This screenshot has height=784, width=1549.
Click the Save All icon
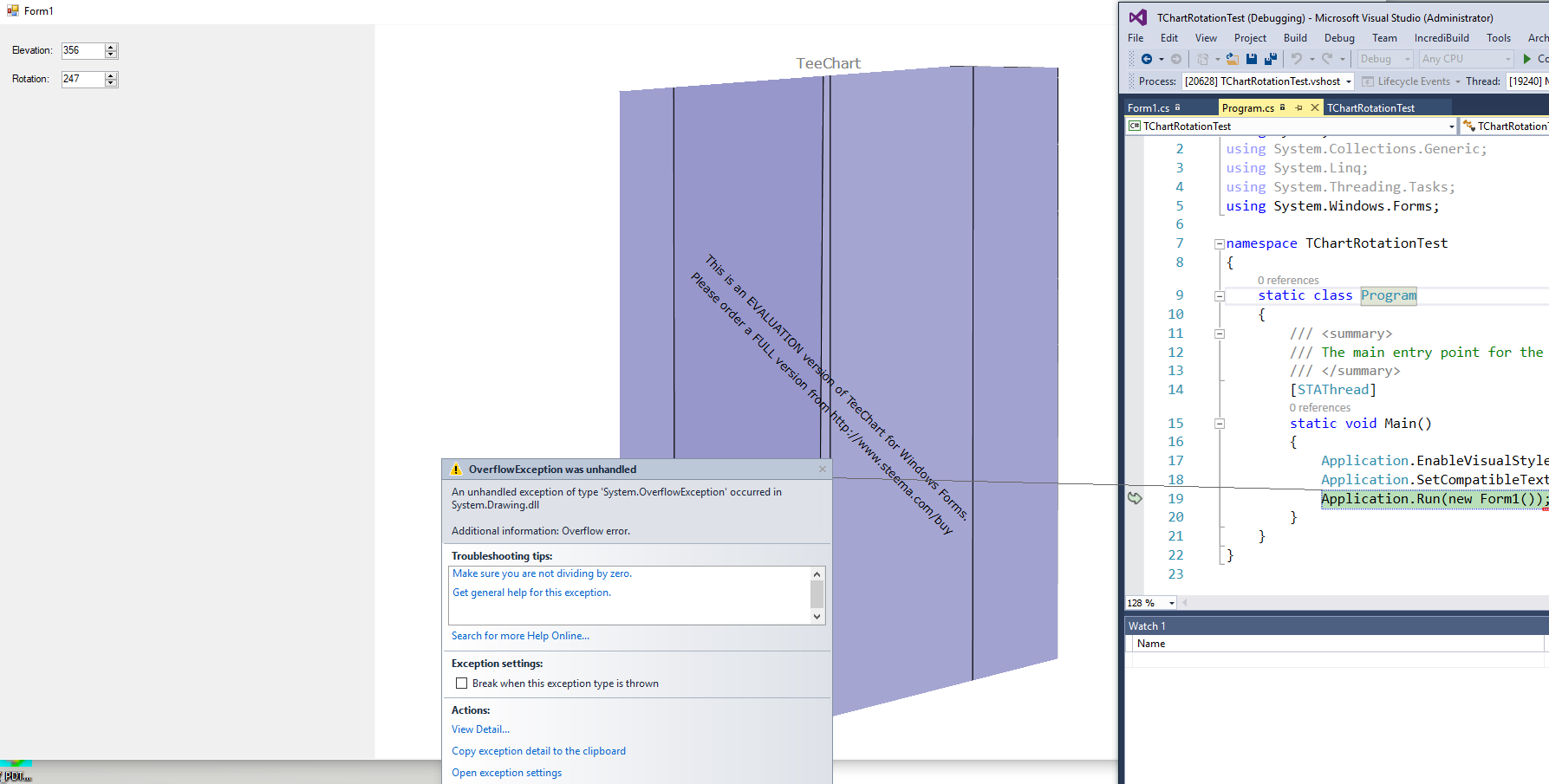[x=1271, y=59]
